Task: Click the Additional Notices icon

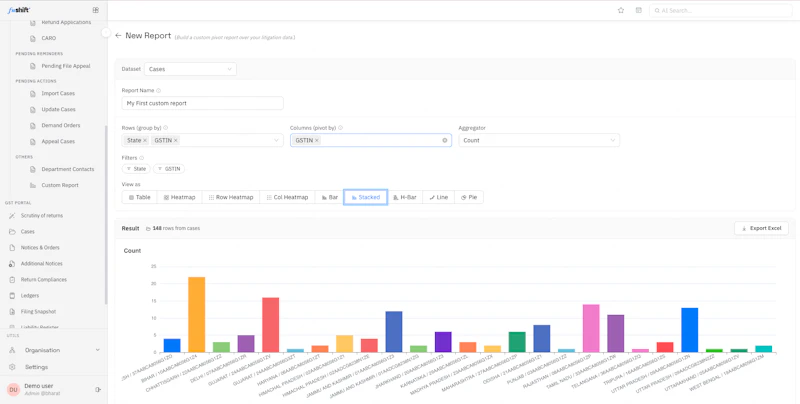Action: click(12, 264)
